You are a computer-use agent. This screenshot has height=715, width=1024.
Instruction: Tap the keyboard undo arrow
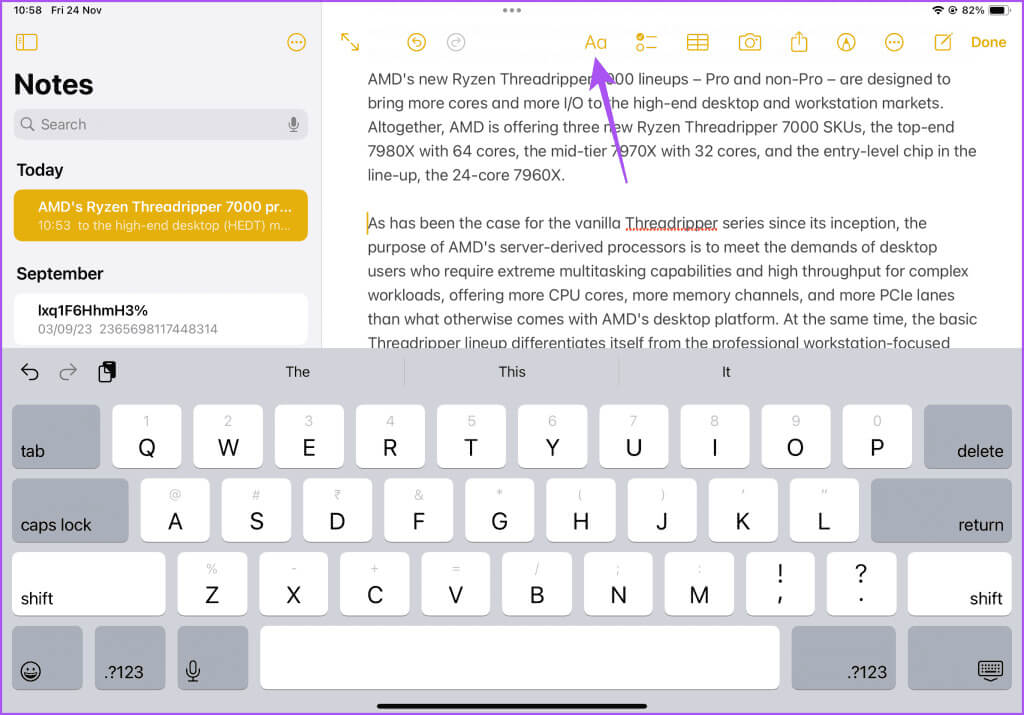30,372
